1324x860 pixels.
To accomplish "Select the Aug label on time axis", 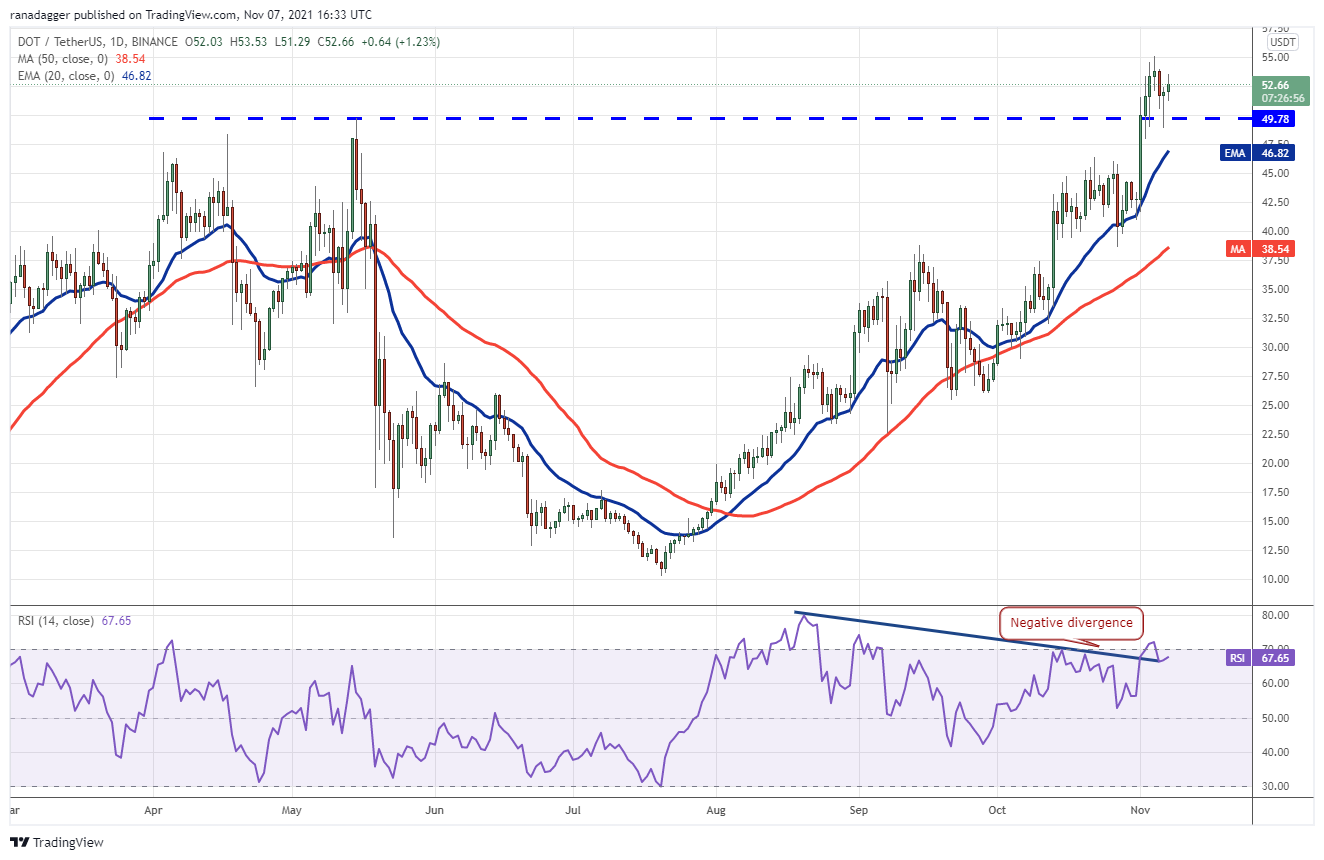I will [714, 812].
